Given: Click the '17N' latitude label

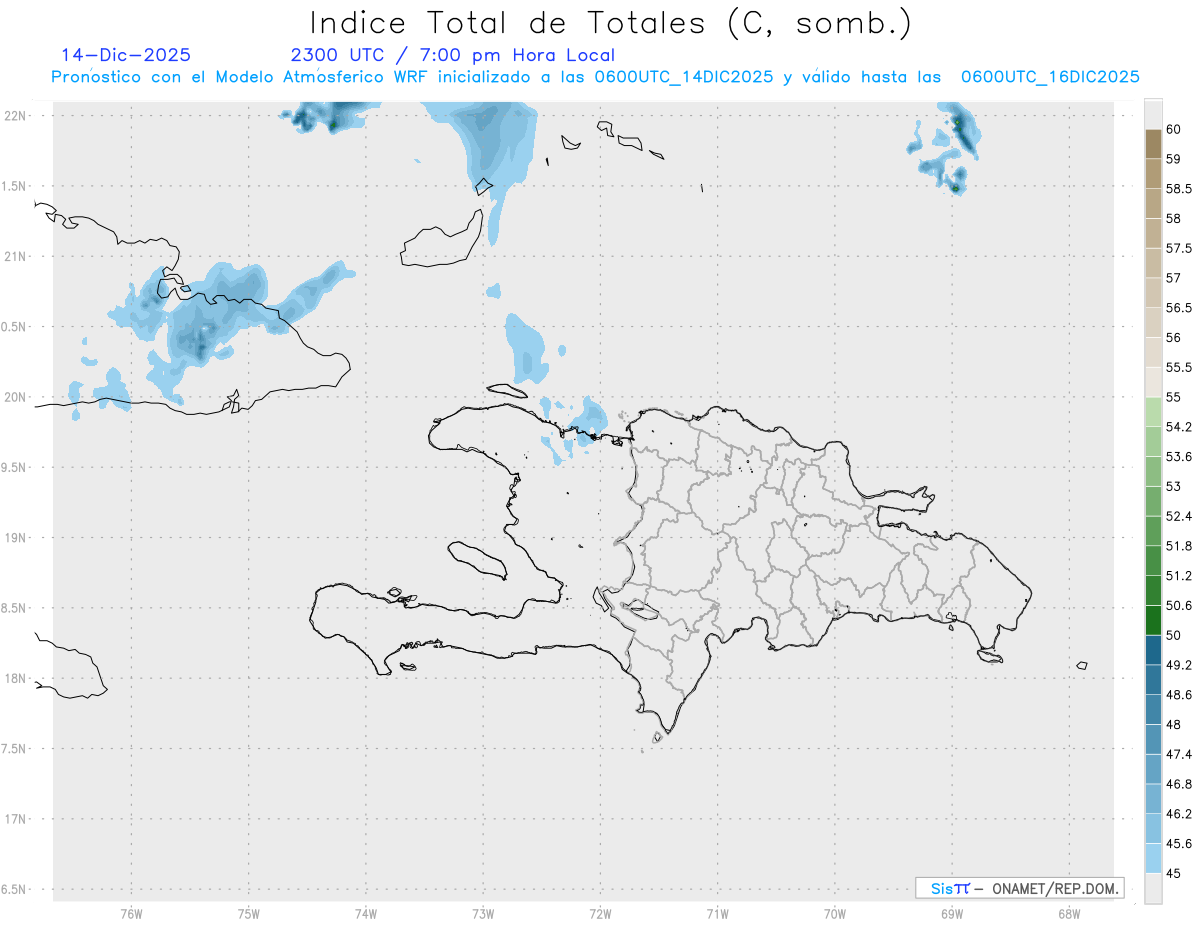Looking at the screenshot, I should (x=15, y=819).
